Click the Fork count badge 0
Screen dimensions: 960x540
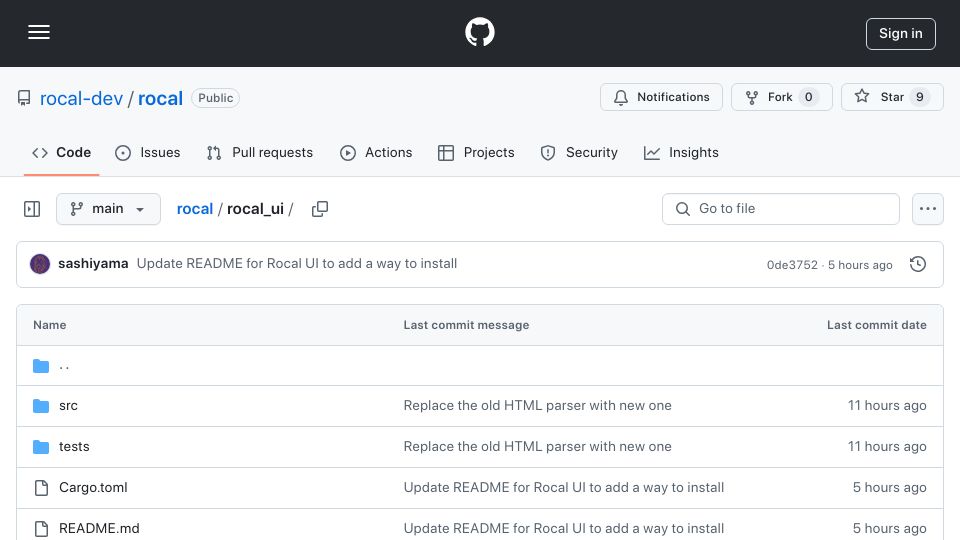click(808, 97)
